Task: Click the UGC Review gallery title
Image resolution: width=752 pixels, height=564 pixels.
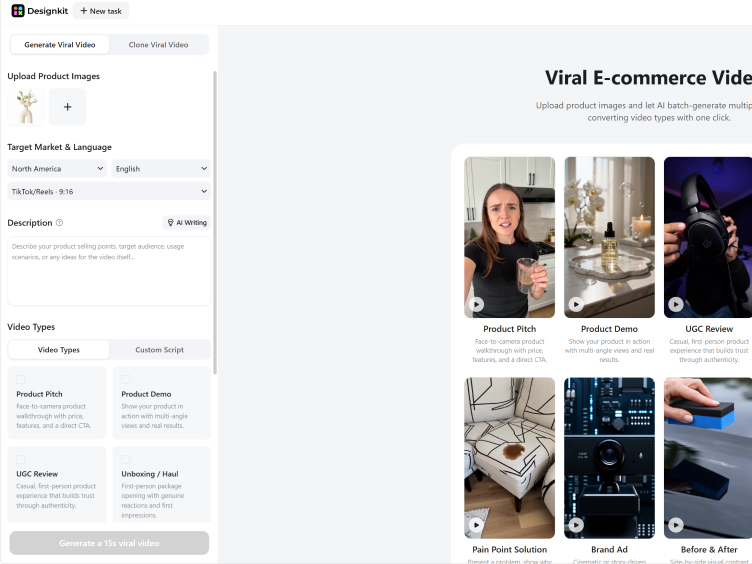Action: click(x=709, y=329)
